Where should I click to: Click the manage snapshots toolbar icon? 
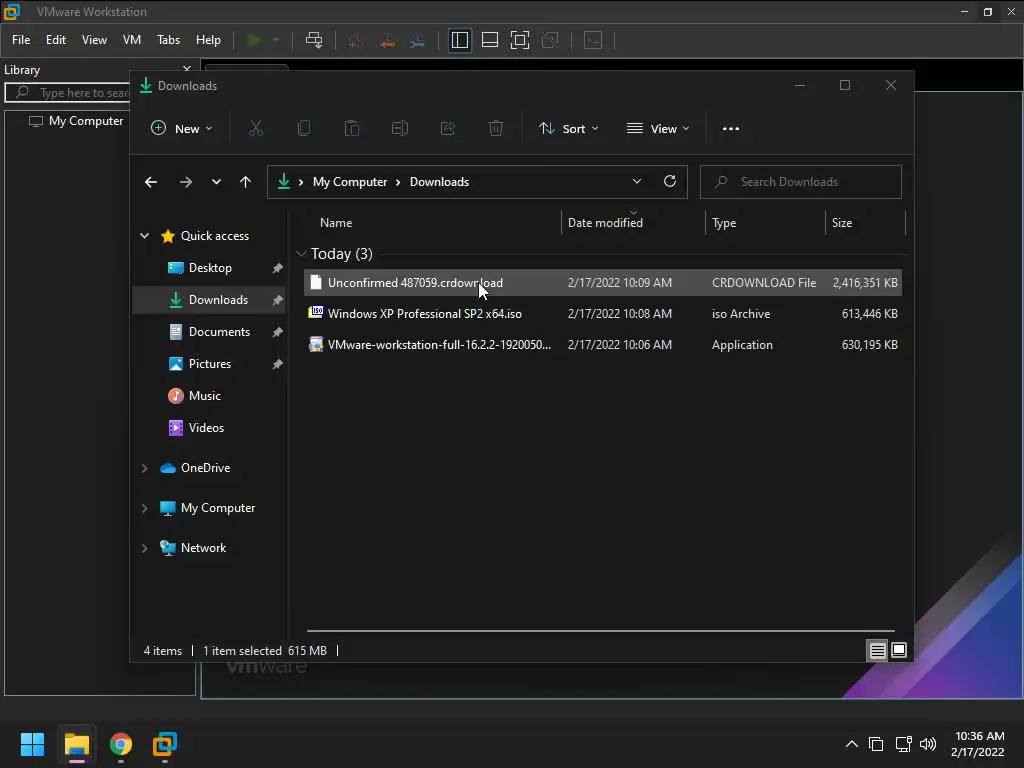[x=417, y=40]
